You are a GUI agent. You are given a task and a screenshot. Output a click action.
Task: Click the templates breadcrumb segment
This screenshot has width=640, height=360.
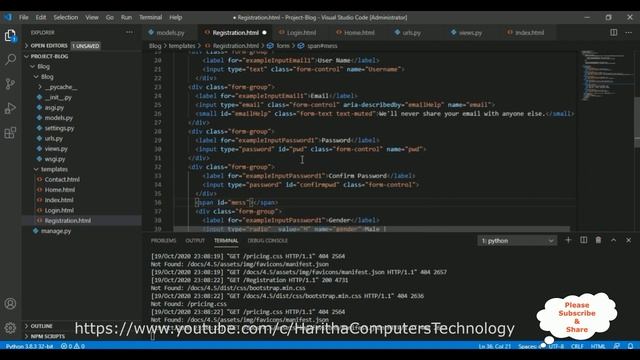[182, 46]
